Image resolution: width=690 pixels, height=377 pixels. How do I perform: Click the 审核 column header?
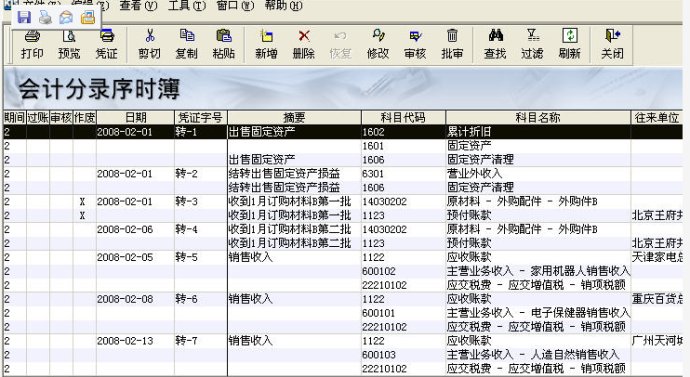(x=61, y=117)
